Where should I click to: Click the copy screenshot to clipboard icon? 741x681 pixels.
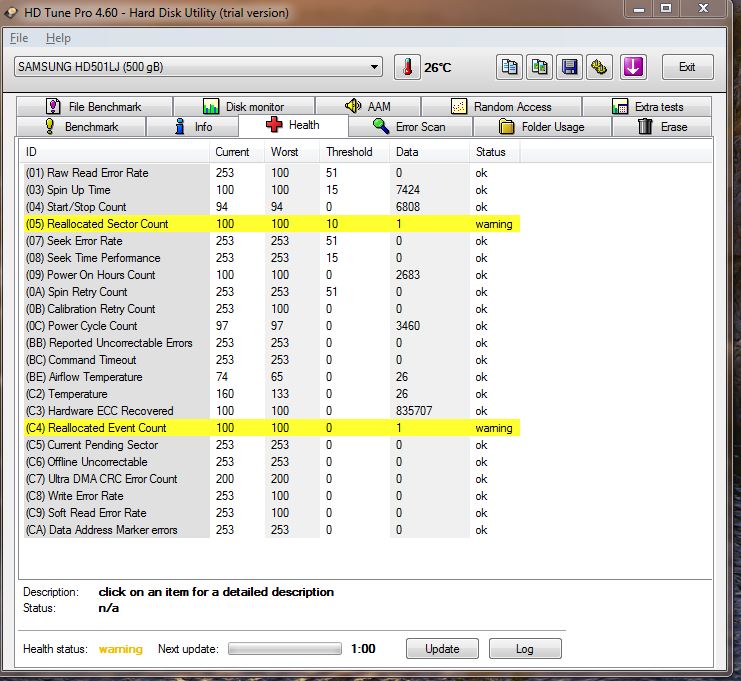(539, 67)
